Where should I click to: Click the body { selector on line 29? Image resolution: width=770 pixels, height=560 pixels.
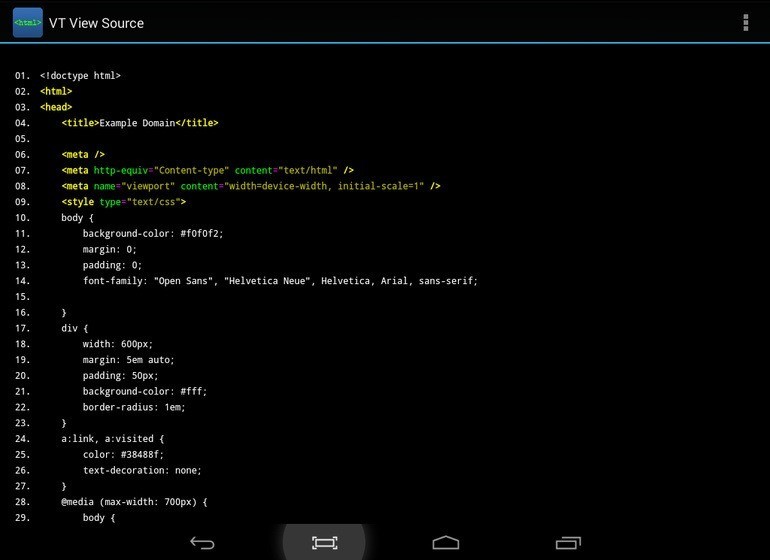click(x=99, y=518)
